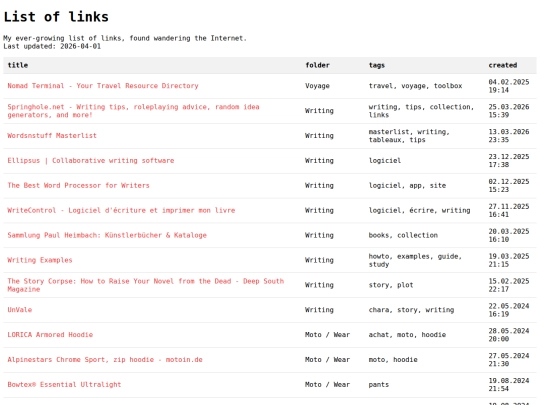The width and height of the screenshot is (540, 405).
Task: Open the Alpinestars Chrome Sport hoodie link
Action: tap(105, 360)
